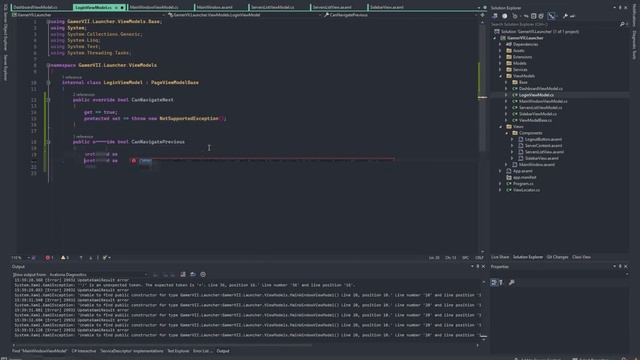The image size is (640, 360).
Task: Expand the Dependencies node
Action: 500,44
